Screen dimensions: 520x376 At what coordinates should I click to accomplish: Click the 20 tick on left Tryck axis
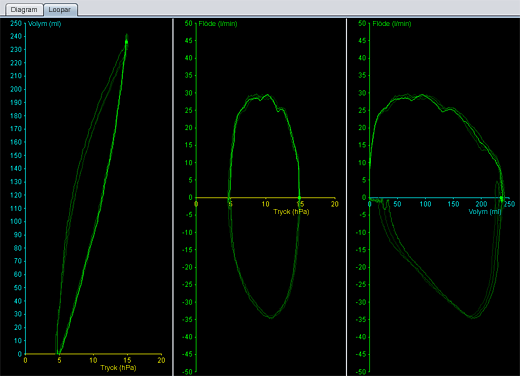pyautogui.click(x=161, y=360)
